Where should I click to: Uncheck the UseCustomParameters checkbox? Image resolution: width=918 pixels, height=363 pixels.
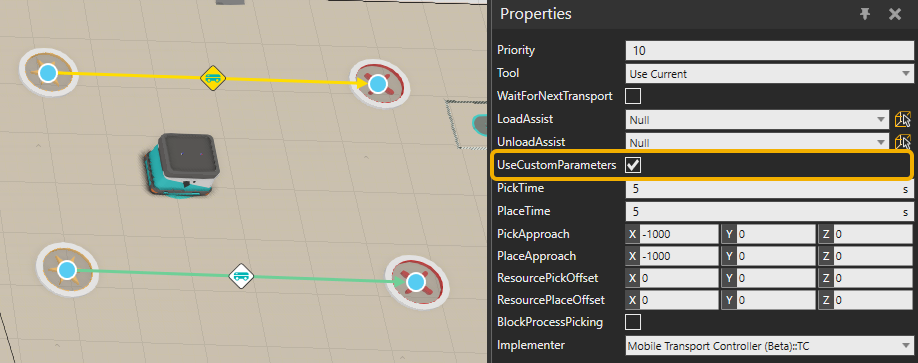pos(633,165)
